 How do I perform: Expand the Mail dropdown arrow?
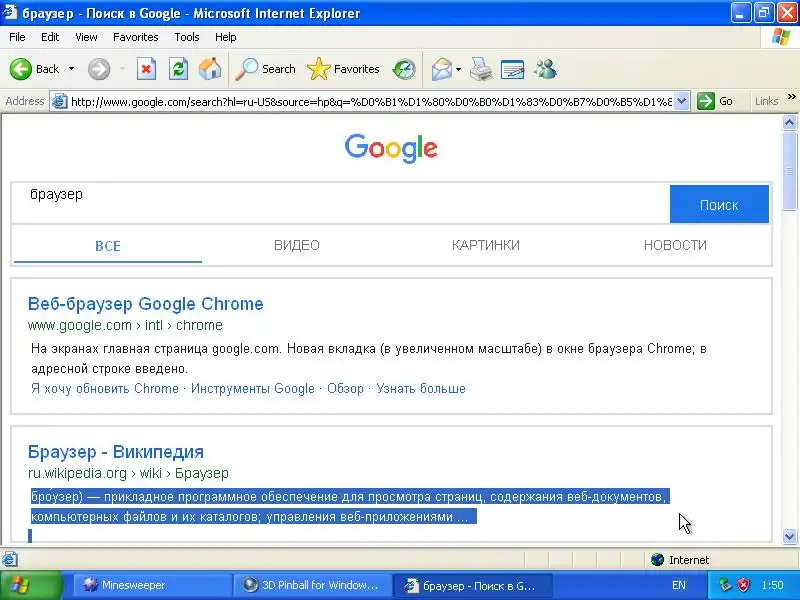(458, 69)
